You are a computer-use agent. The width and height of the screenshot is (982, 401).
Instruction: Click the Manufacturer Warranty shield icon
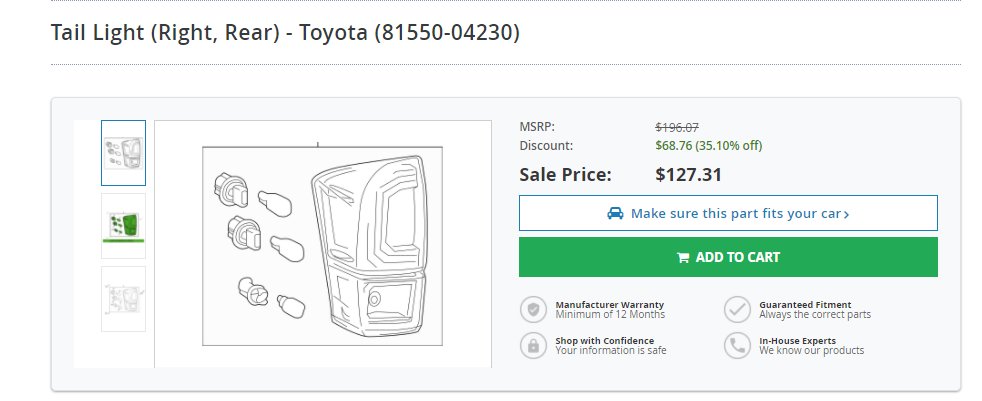coord(533,310)
